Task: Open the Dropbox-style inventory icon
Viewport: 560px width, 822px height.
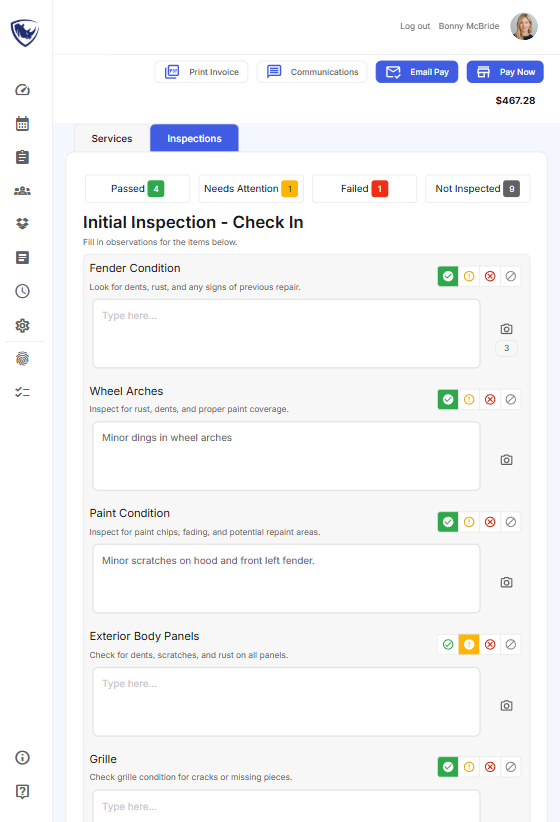Action: click(x=22, y=224)
